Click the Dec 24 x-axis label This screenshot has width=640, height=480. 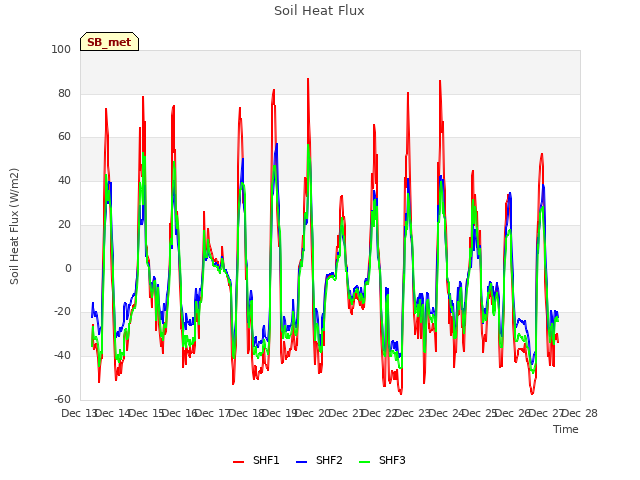pyautogui.click(x=446, y=413)
